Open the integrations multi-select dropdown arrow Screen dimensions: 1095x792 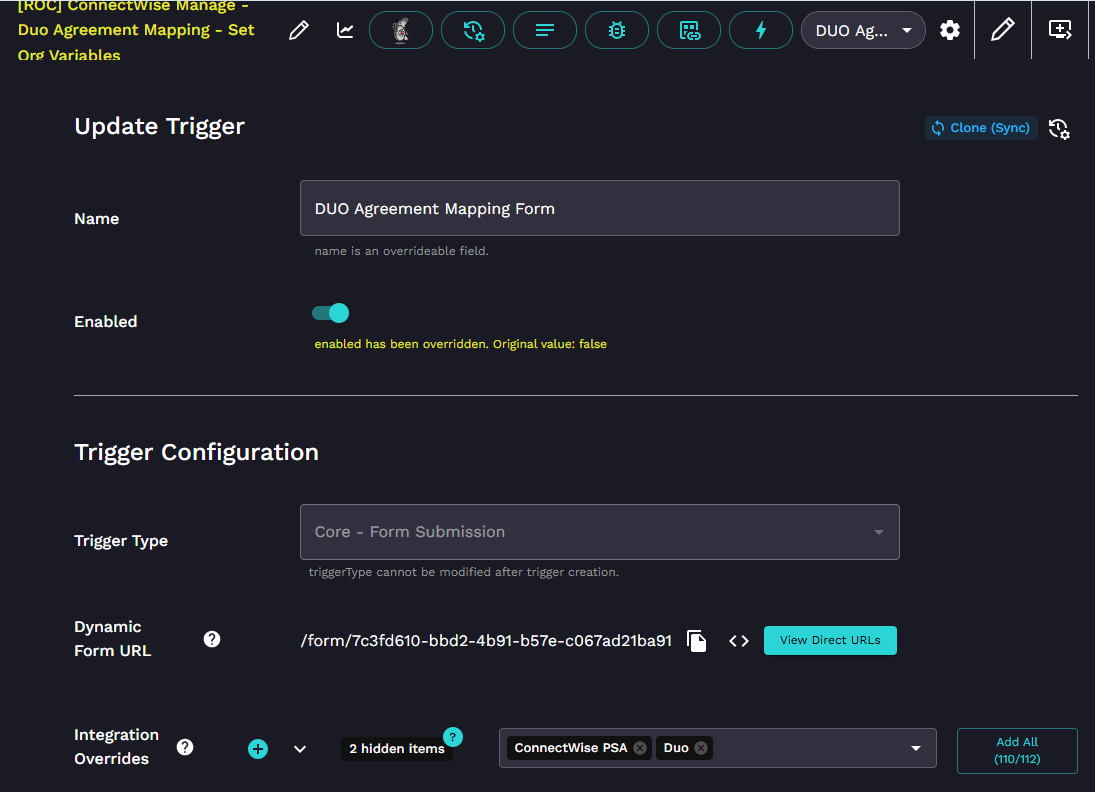pos(915,748)
